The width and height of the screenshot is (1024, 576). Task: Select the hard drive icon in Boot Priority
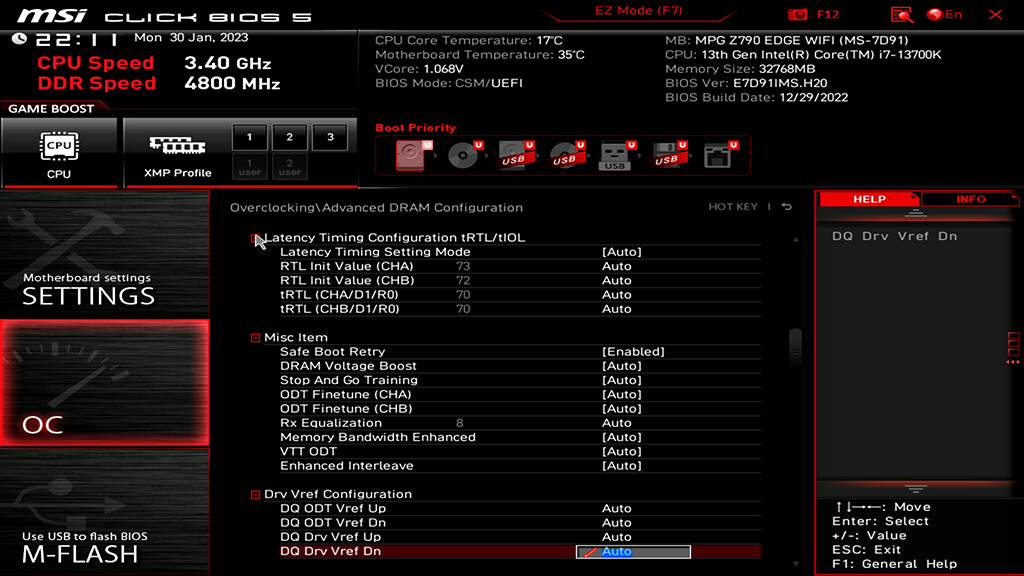point(412,153)
